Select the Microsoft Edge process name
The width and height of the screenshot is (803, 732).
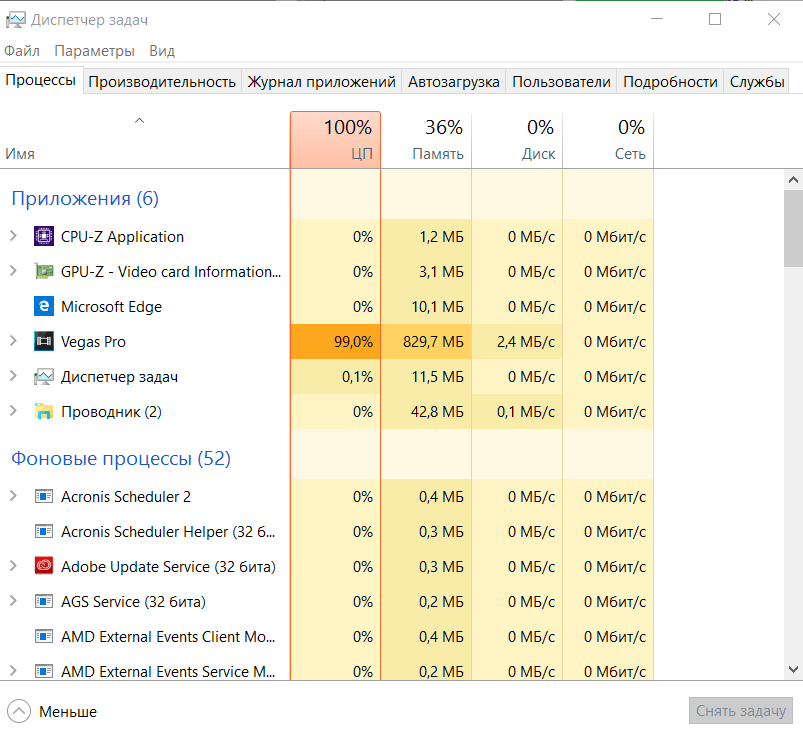point(111,307)
